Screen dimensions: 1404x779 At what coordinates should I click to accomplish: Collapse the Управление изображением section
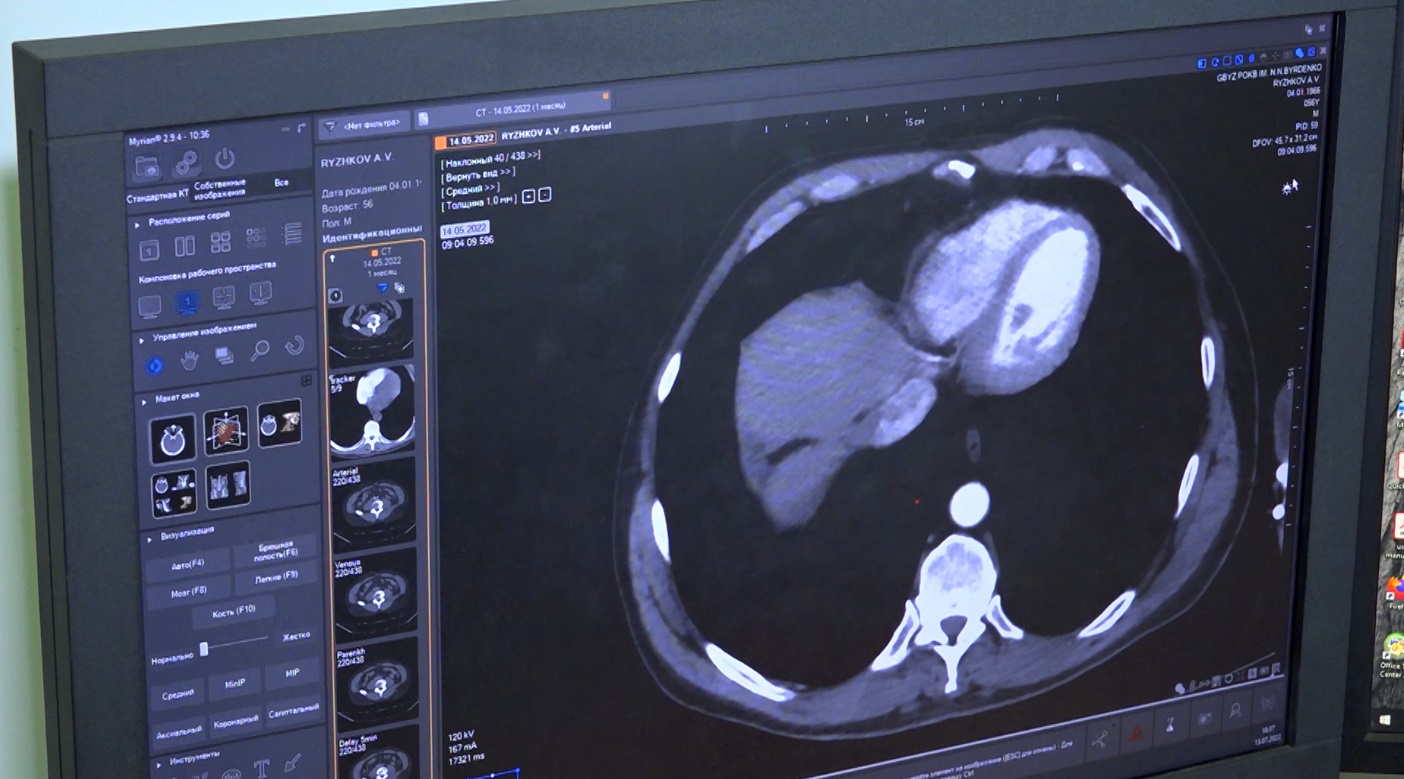[141, 340]
